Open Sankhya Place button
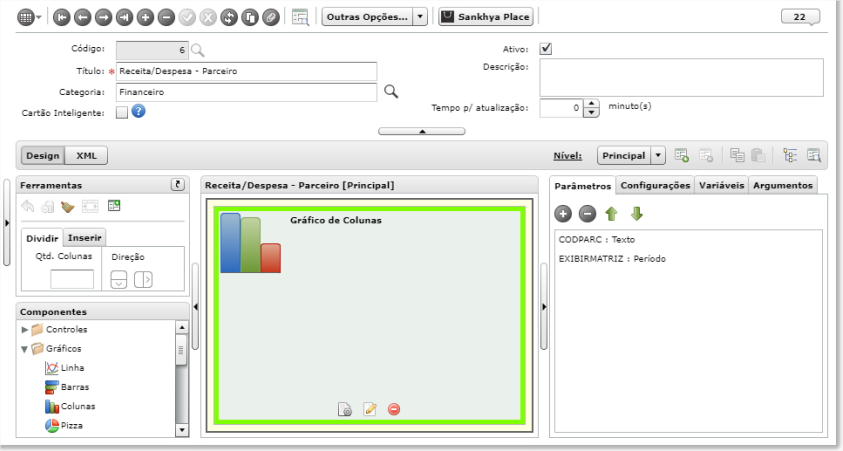Screen dimensions: 843x451 tap(486, 17)
